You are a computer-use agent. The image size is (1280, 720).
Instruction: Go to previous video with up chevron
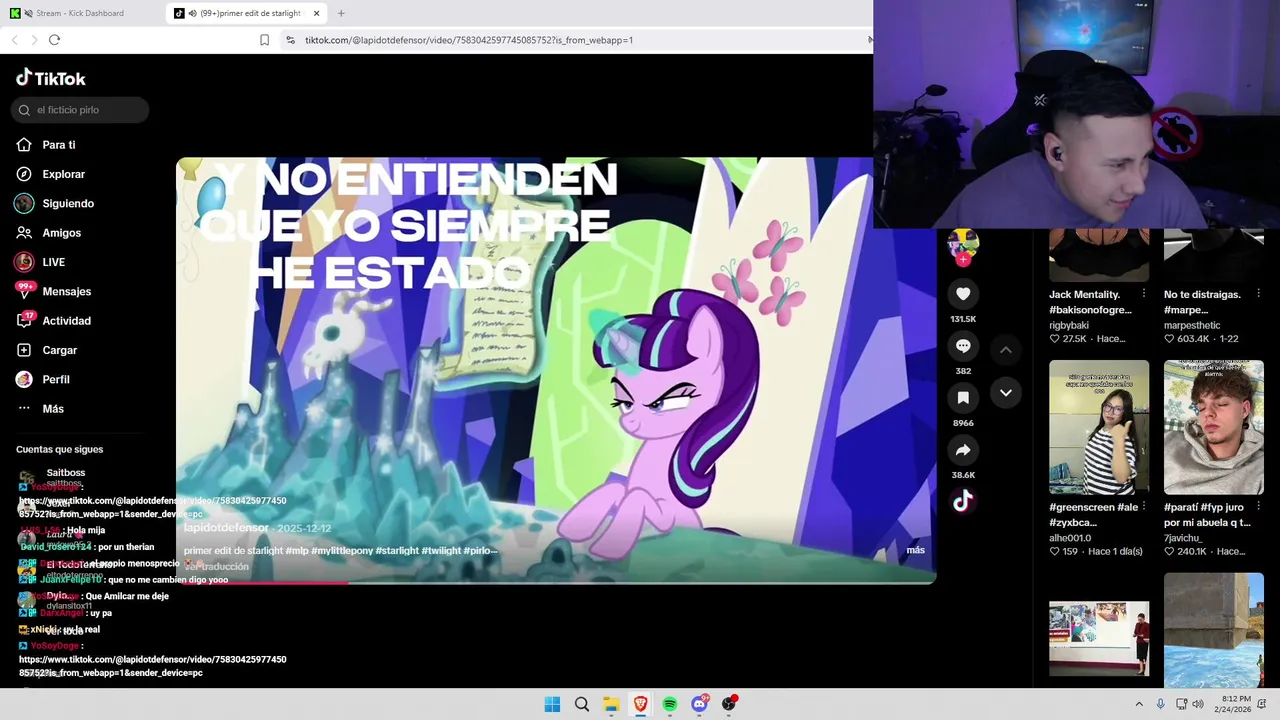coord(1006,350)
